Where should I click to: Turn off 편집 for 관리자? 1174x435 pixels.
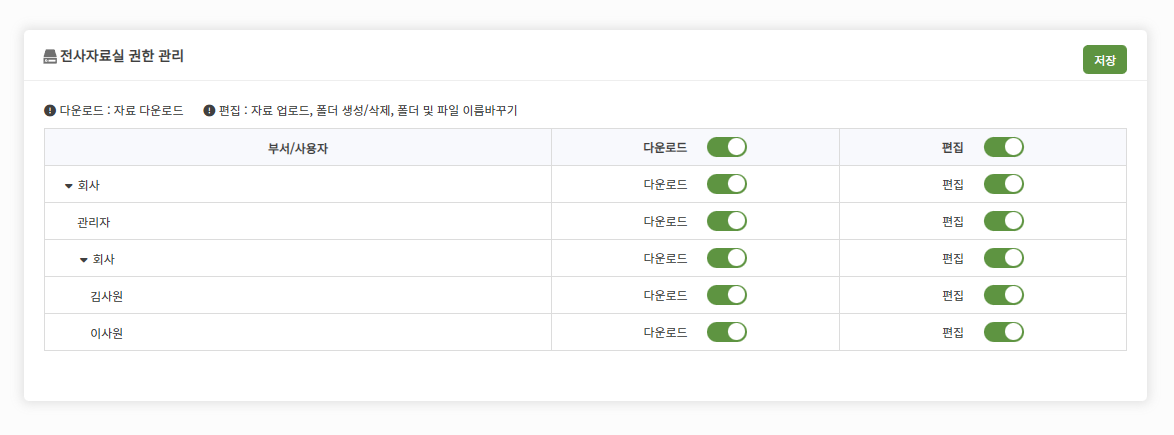point(1003,221)
